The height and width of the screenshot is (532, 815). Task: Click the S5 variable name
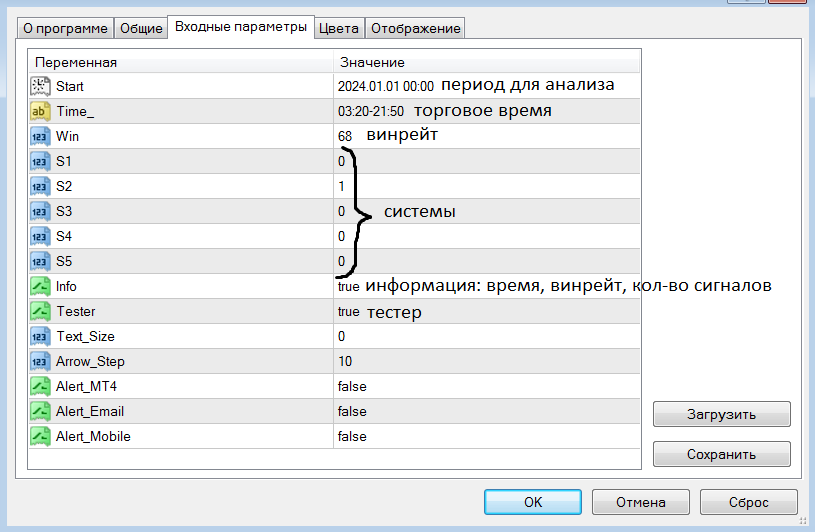pos(64,261)
